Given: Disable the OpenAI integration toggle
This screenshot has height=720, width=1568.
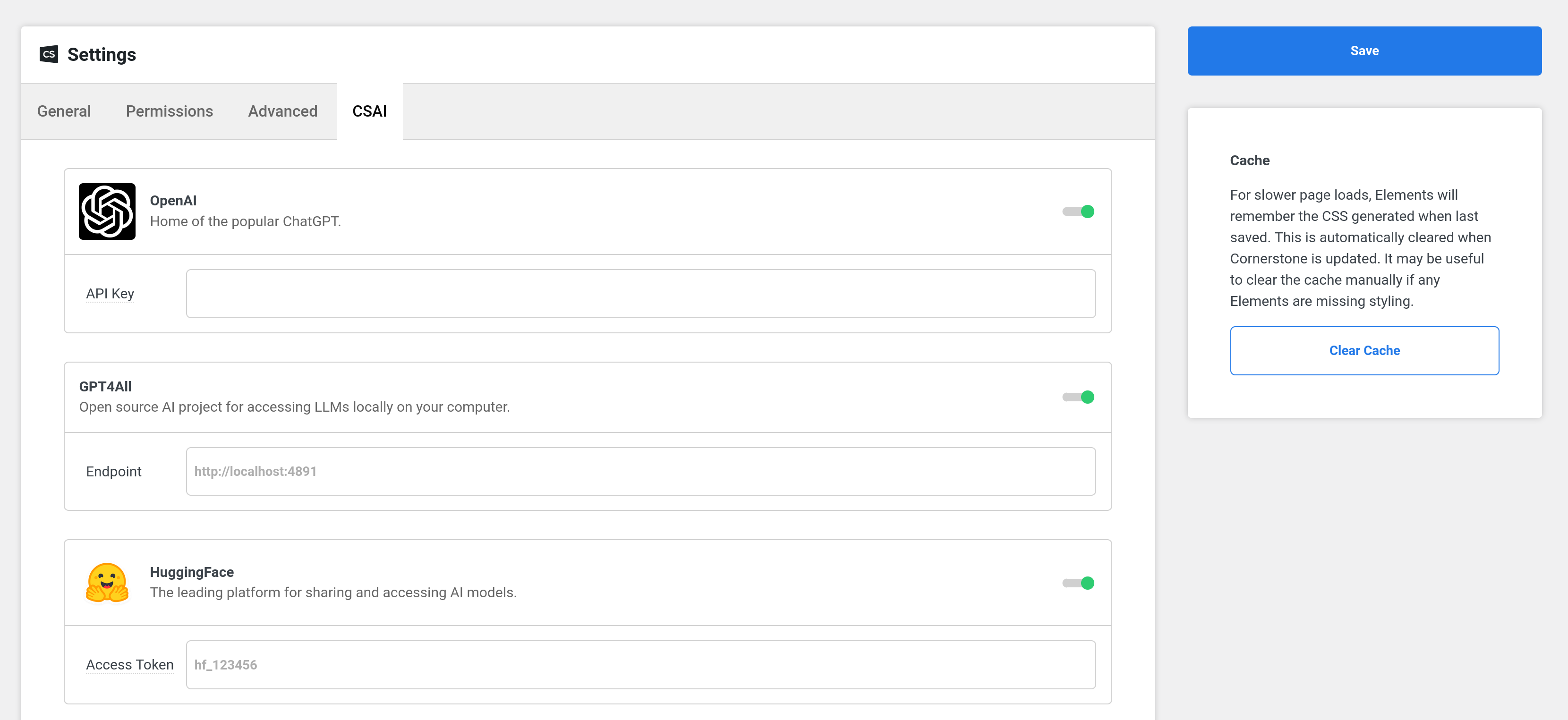Looking at the screenshot, I should 1078,211.
